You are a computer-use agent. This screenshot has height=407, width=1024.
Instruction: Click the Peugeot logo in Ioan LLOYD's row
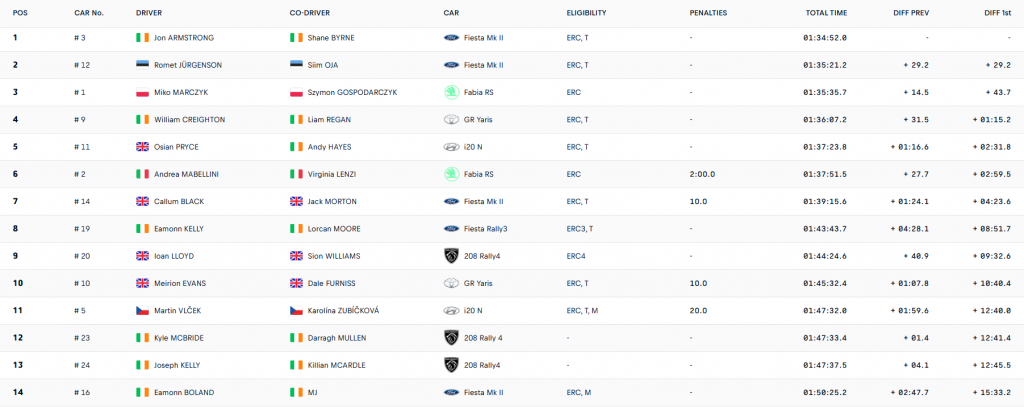pyautogui.click(x=451, y=256)
